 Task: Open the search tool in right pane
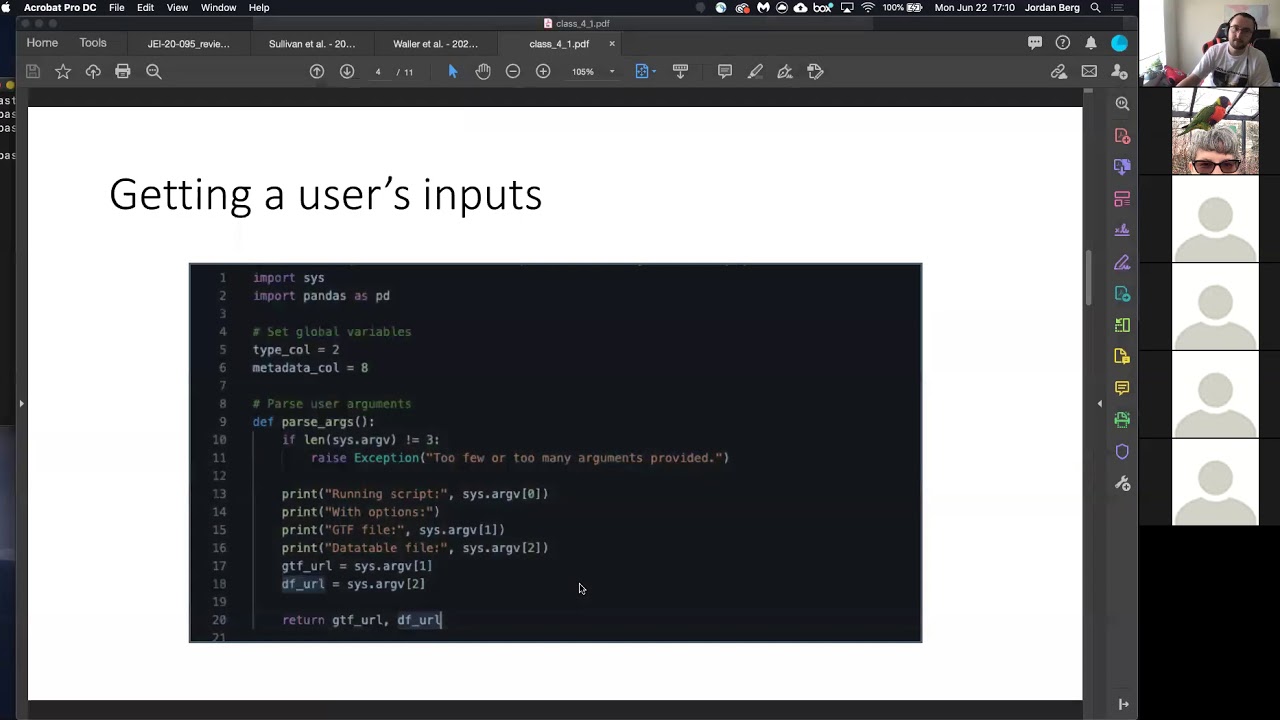[x=1122, y=104]
